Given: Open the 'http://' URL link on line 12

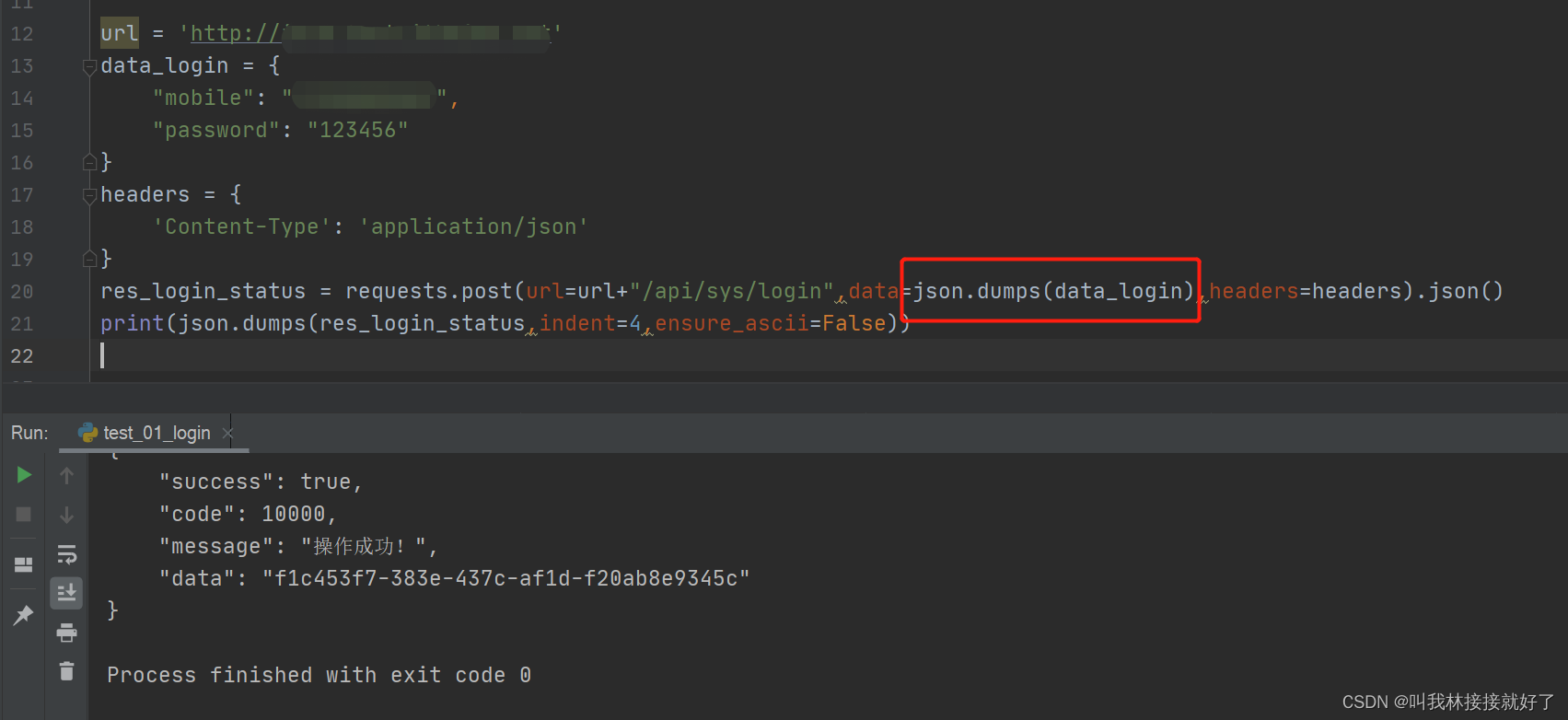Looking at the screenshot, I should click(235, 33).
